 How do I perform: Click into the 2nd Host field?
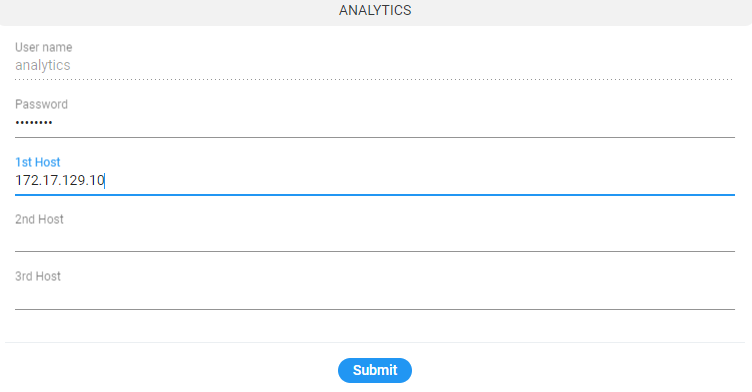pos(375,238)
